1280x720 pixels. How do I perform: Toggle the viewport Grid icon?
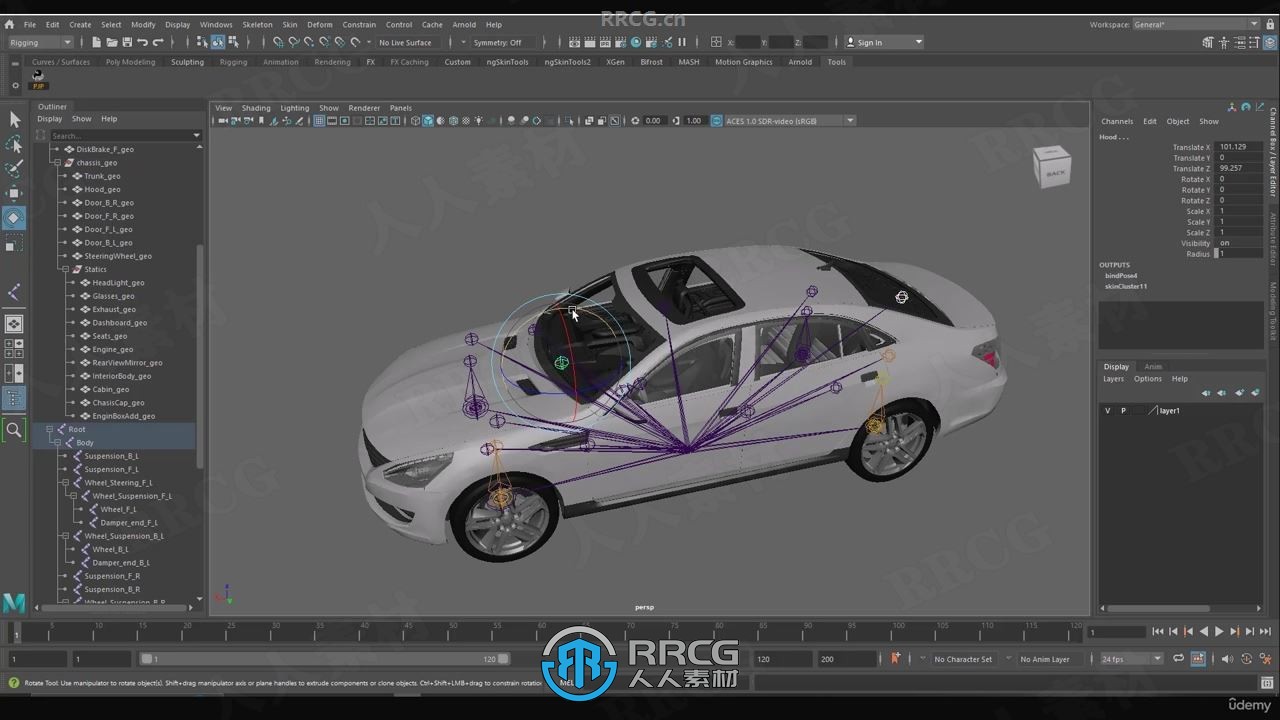(319, 121)
